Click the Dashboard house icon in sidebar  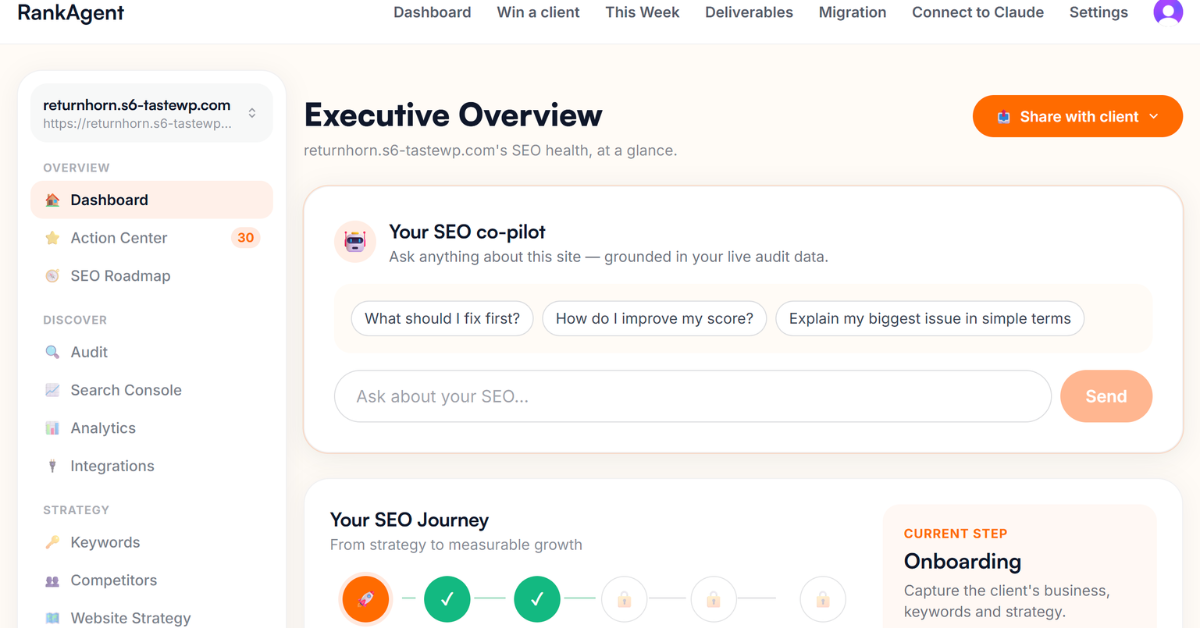[x=52, y=200]
